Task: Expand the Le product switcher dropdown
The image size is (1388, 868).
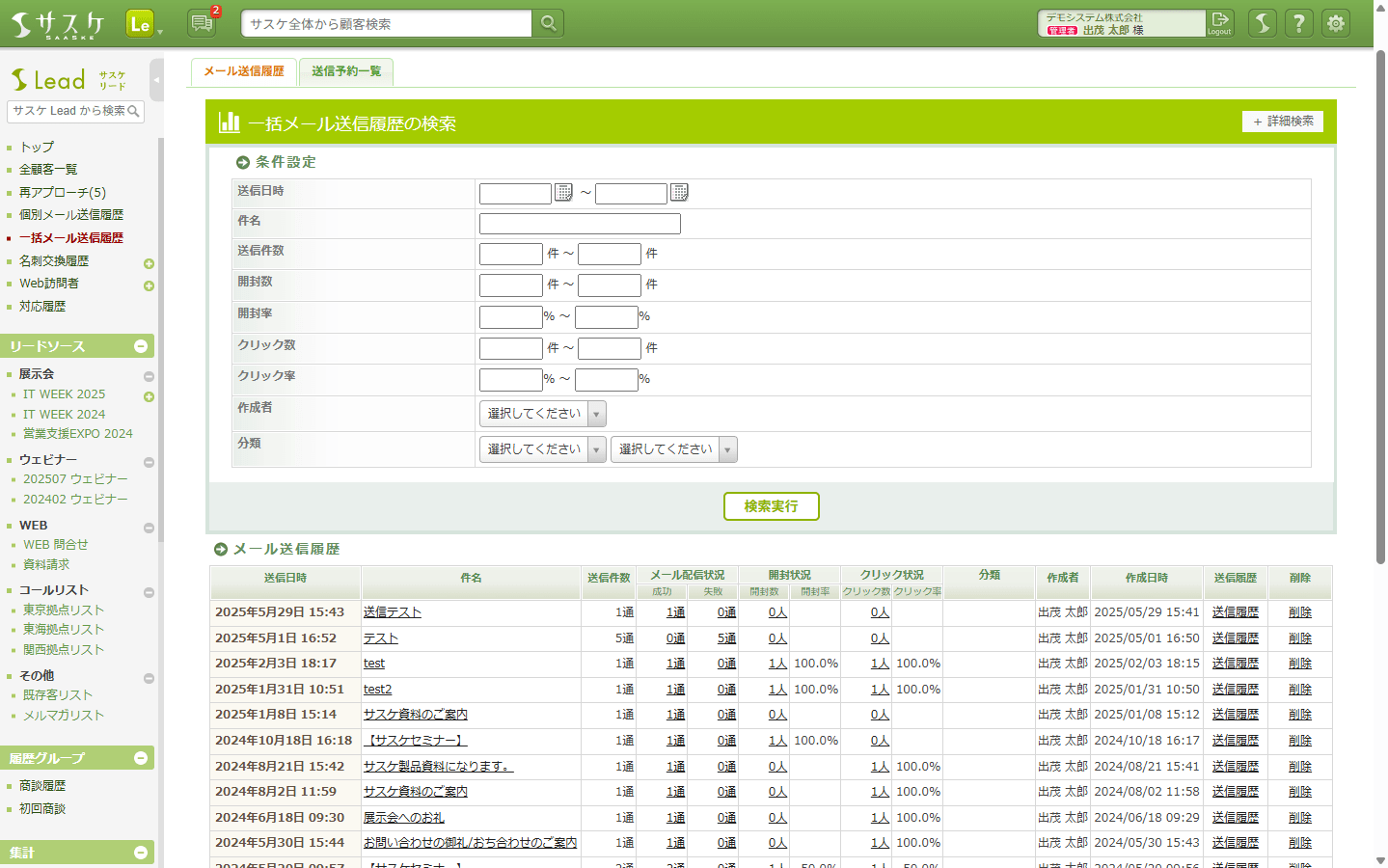Action: [x=159, y=32]
